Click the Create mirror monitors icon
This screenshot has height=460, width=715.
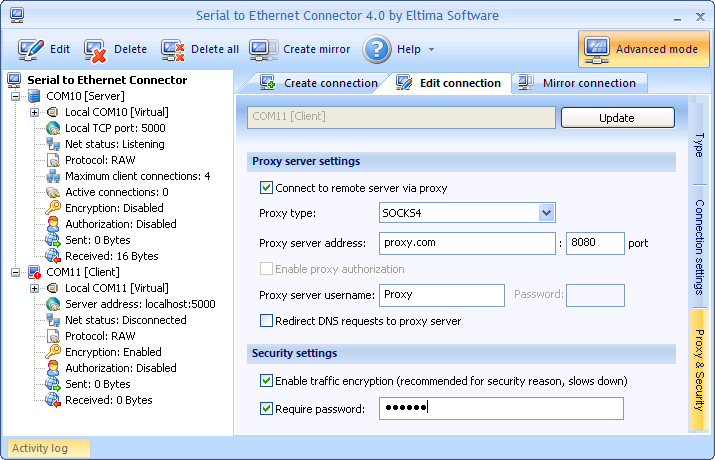(263, 50)
